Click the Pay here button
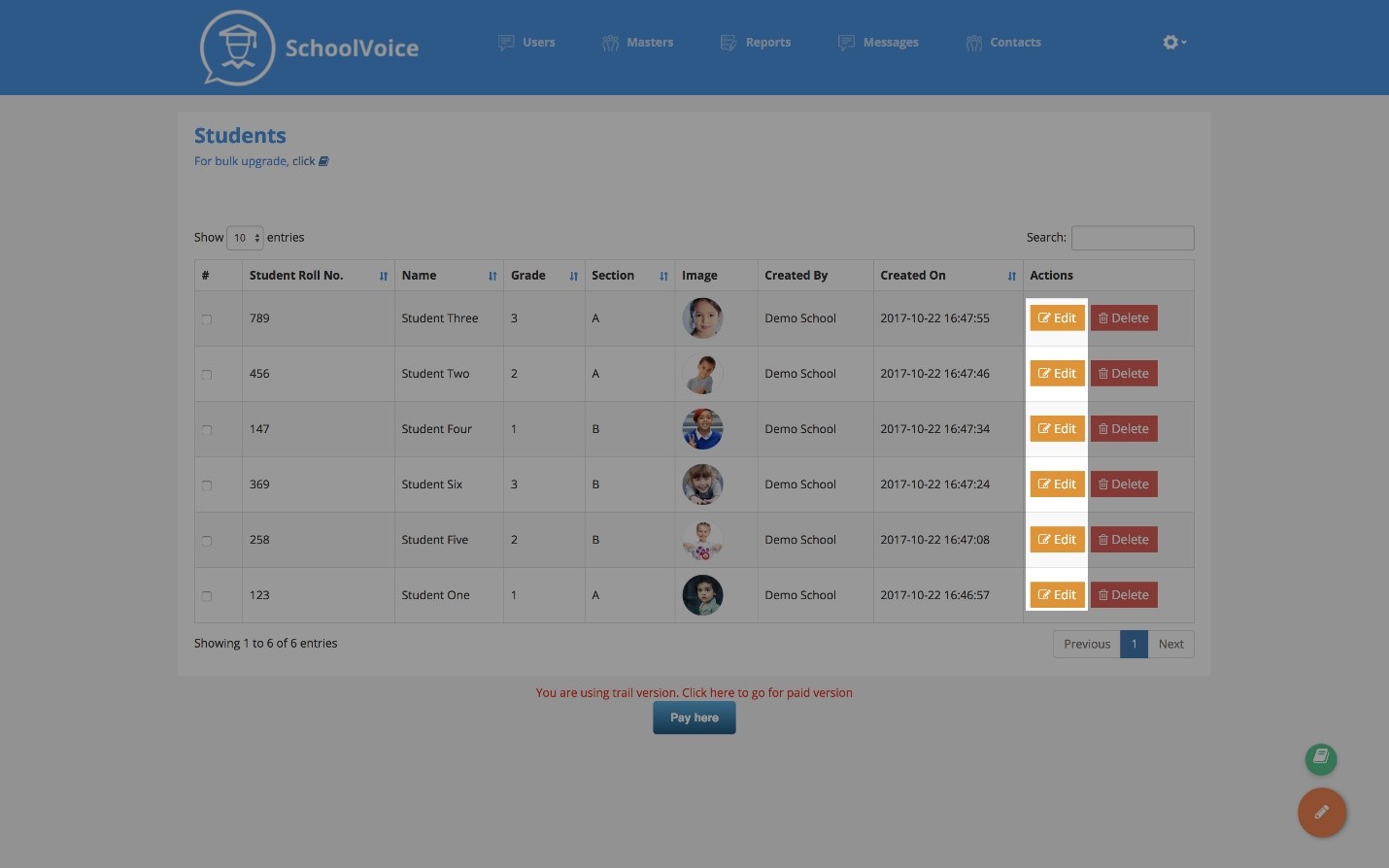The width and height of the screenshot is (1389, 868). pos(694,718)
